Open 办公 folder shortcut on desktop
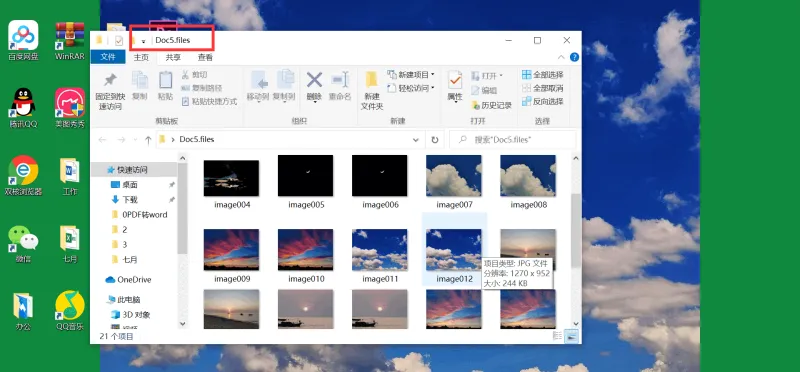 (23, 311)
